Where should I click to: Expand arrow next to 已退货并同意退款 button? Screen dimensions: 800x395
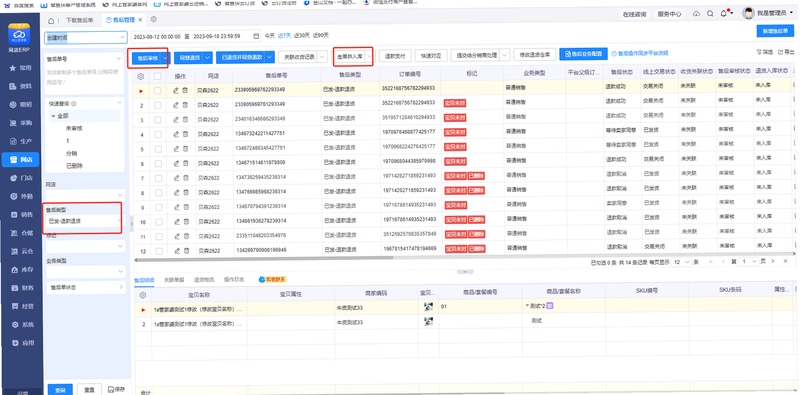click(270, 58)
